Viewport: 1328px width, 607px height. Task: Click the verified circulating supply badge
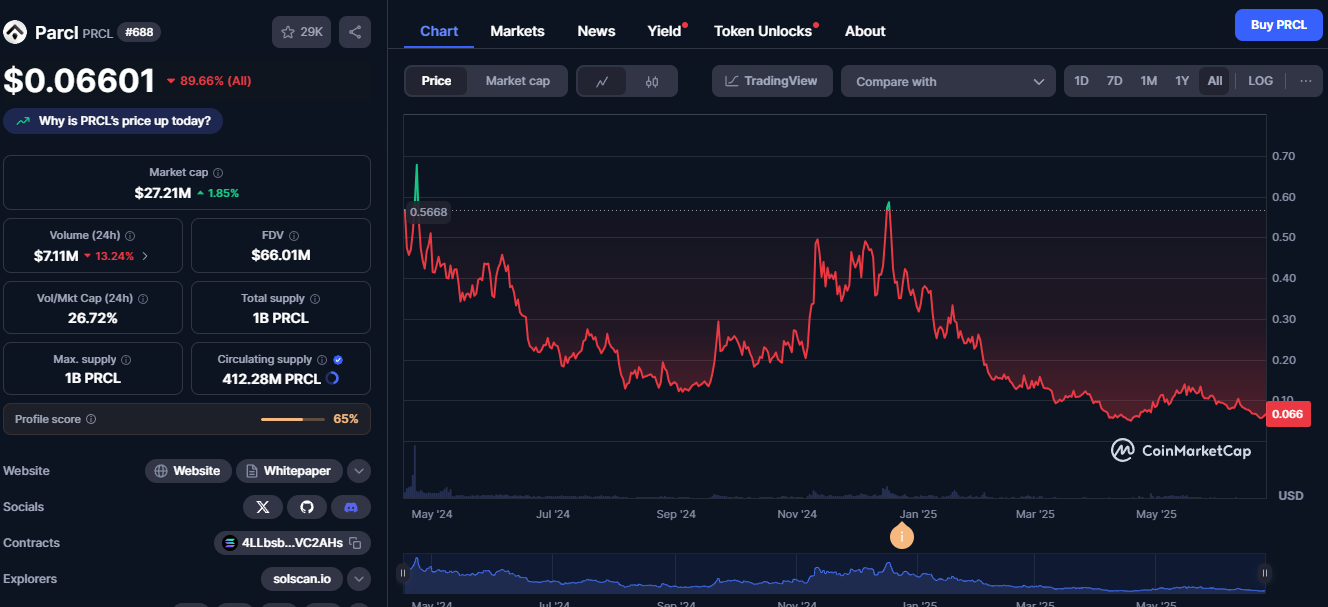click(338, 360)
